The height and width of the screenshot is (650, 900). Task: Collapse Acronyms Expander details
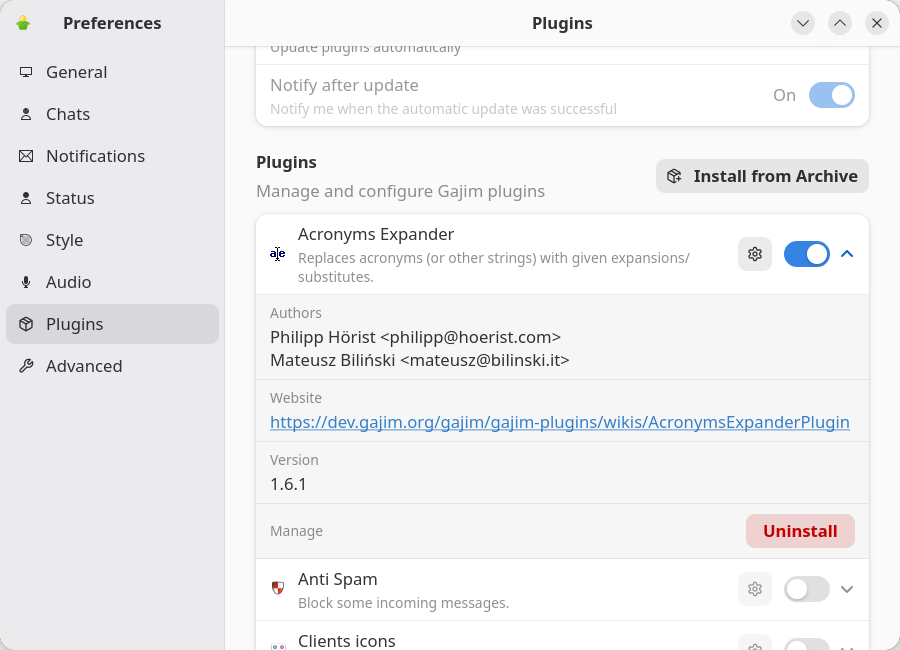tap(847, 254)
